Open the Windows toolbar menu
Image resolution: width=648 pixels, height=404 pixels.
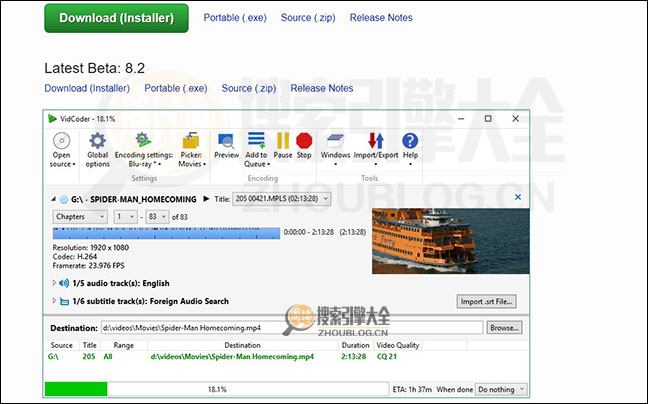point(335,149)
